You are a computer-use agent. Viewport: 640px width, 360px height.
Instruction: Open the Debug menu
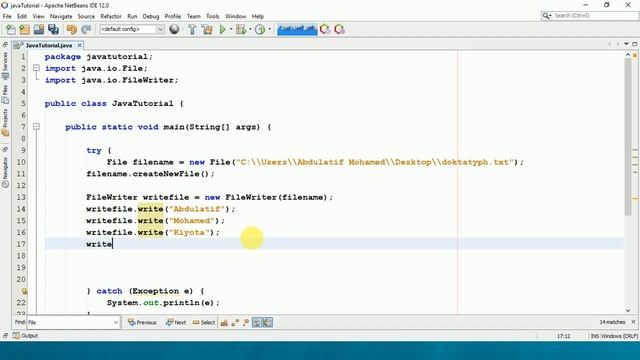tap(151, 16)
